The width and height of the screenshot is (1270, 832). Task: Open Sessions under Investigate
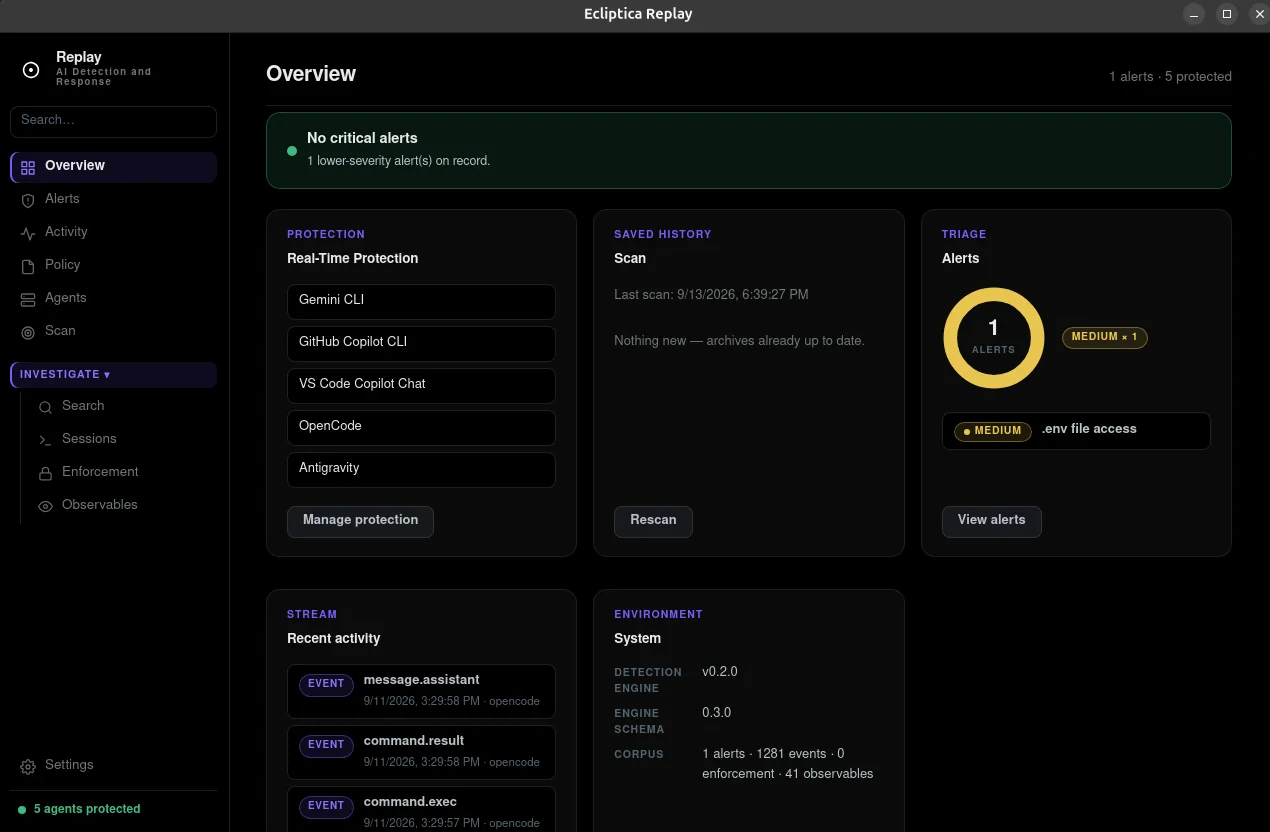tap(122, 439)
